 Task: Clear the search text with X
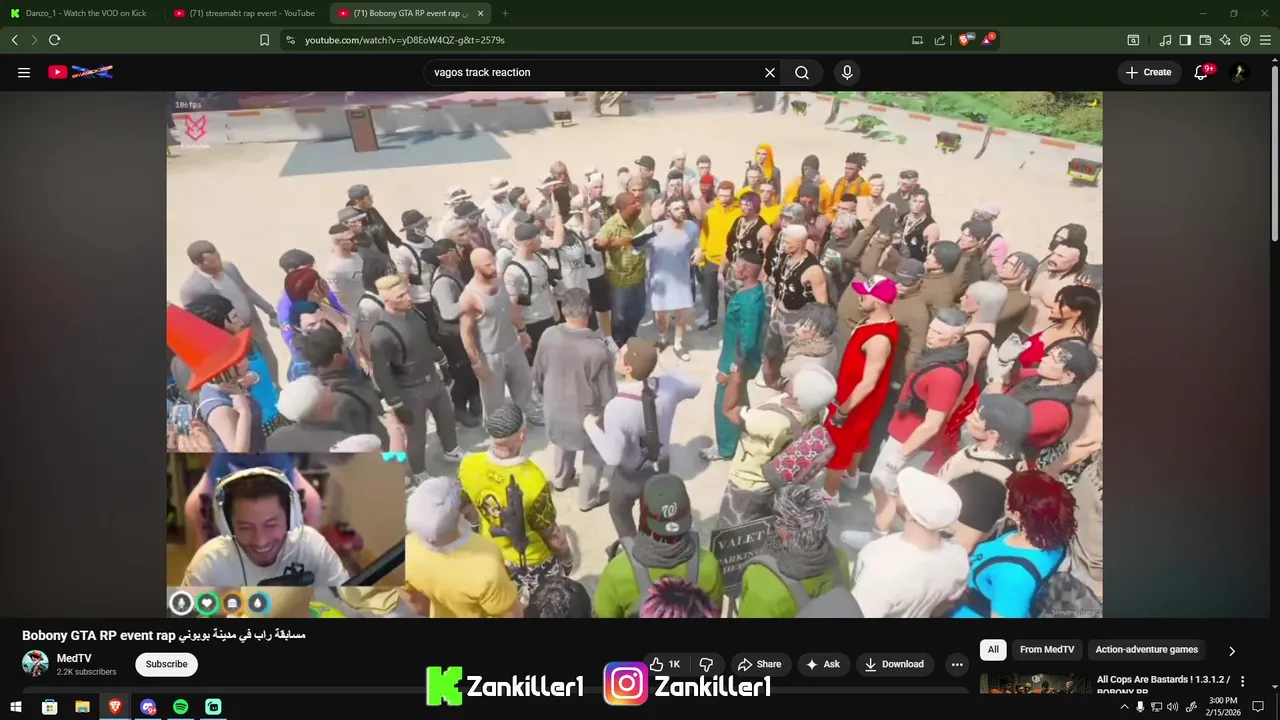pos(770,72)
